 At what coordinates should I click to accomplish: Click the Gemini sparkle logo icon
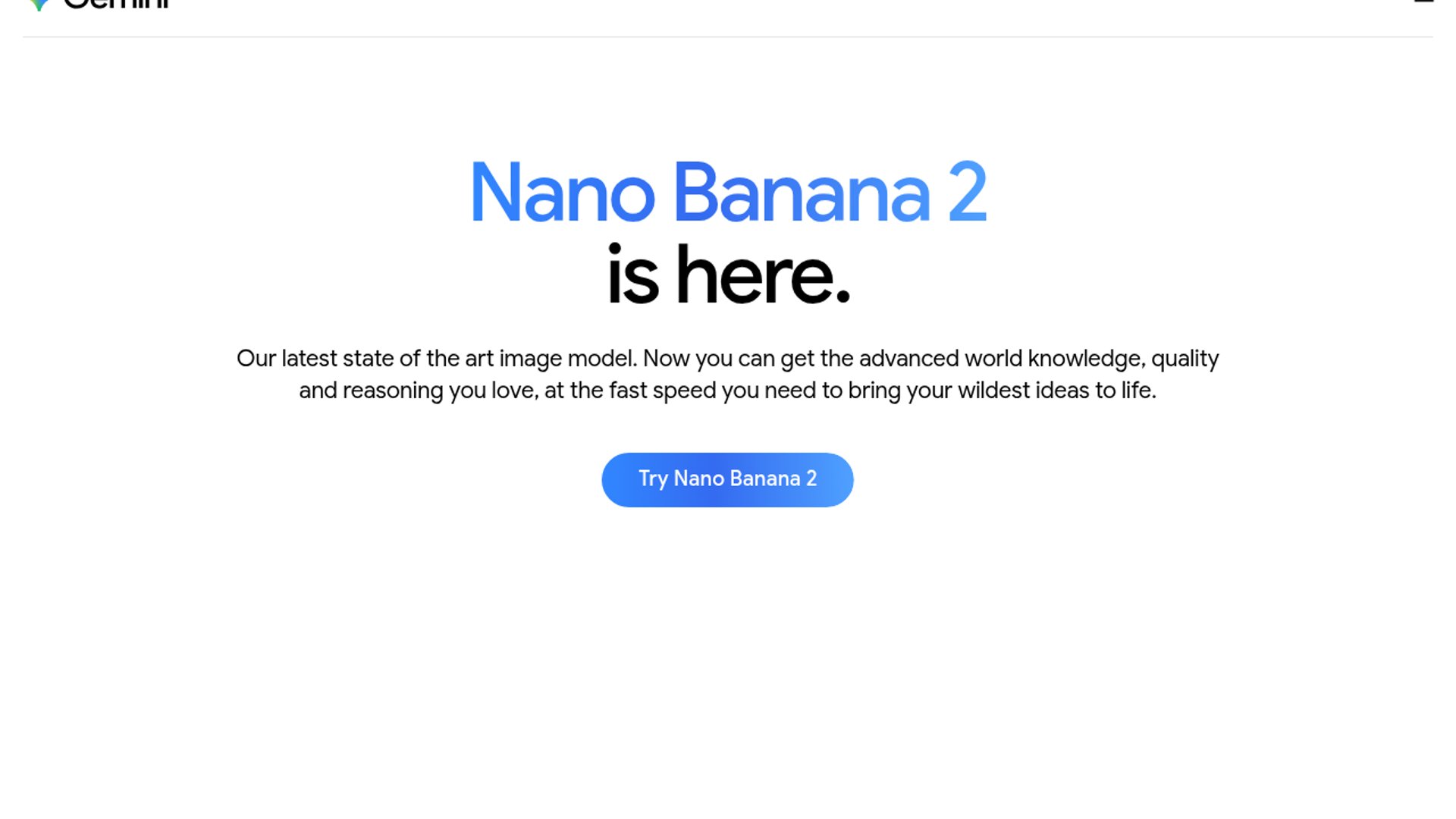[39, 5]
